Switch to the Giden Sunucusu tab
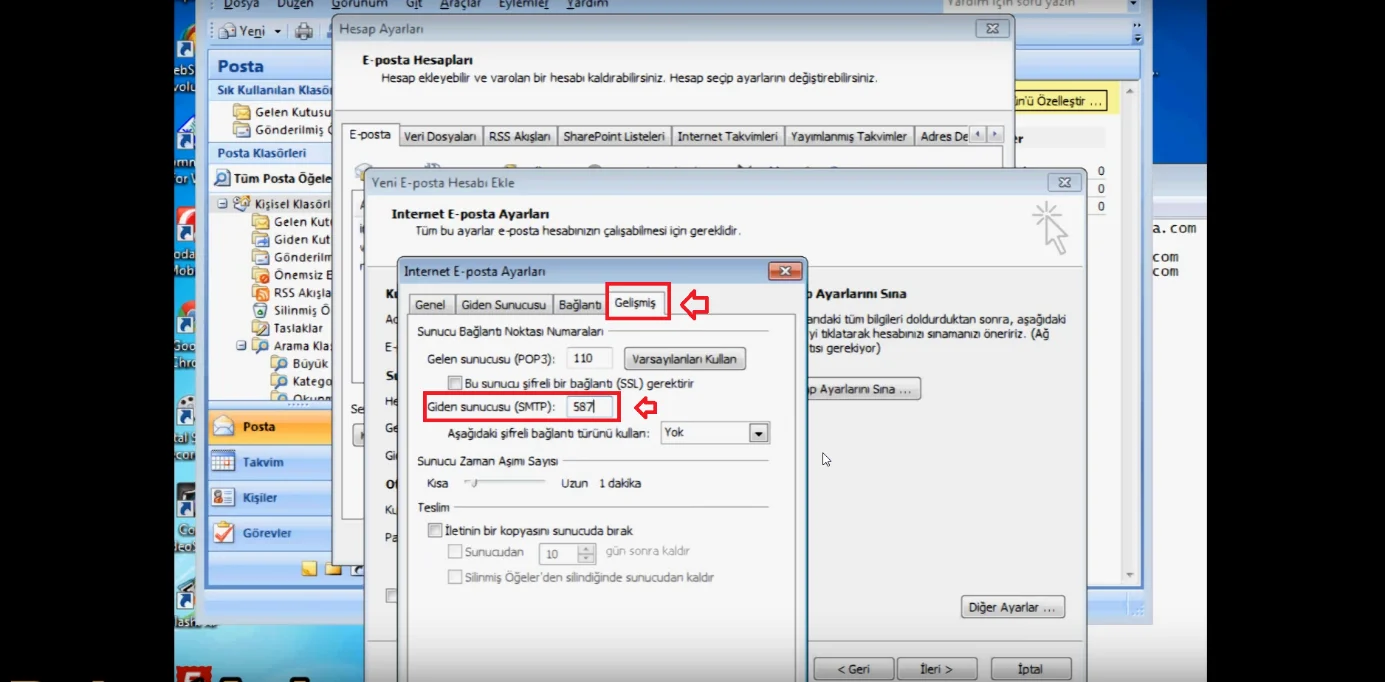 coord(503,304)
